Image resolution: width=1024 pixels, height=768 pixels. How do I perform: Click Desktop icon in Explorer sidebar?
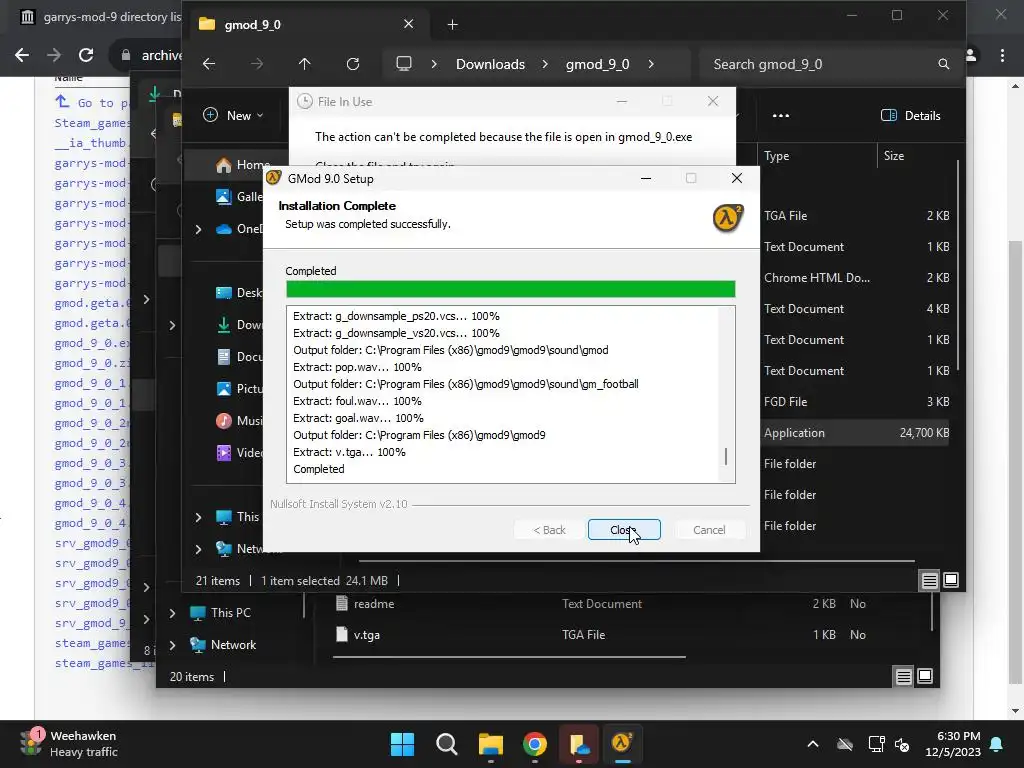click(x=223, y=293)
